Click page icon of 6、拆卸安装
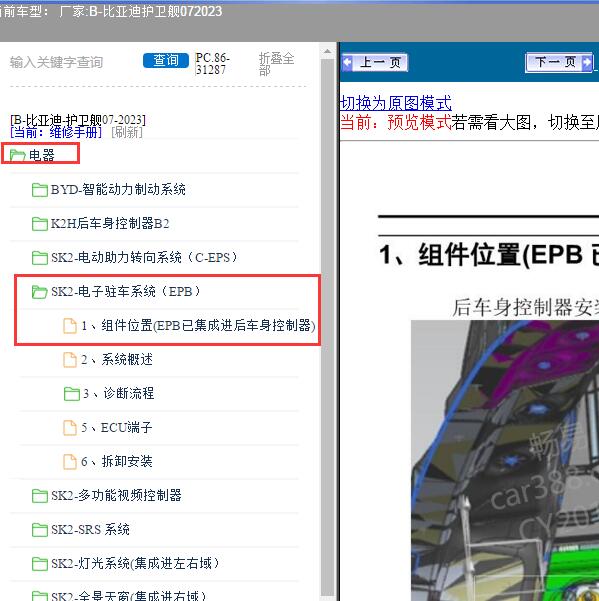 [x=70, y=461]
